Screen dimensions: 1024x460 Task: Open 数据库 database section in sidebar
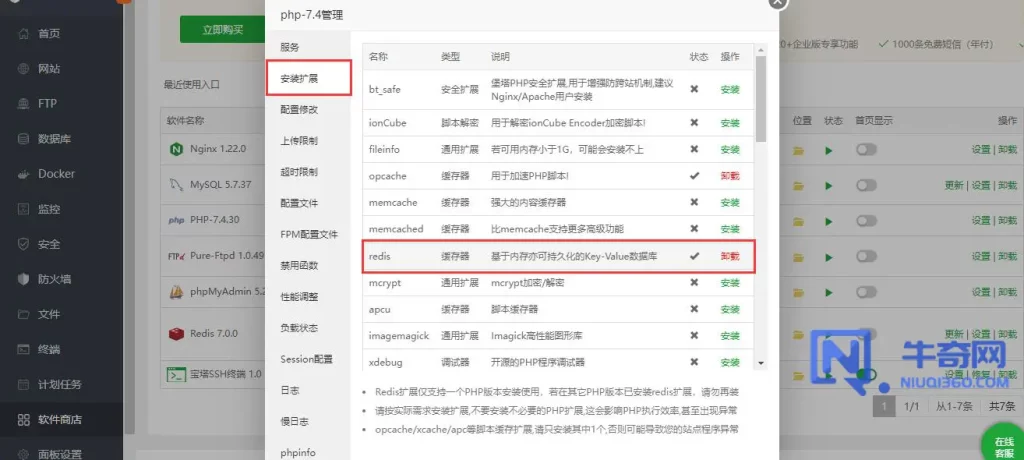coord(54,139)
